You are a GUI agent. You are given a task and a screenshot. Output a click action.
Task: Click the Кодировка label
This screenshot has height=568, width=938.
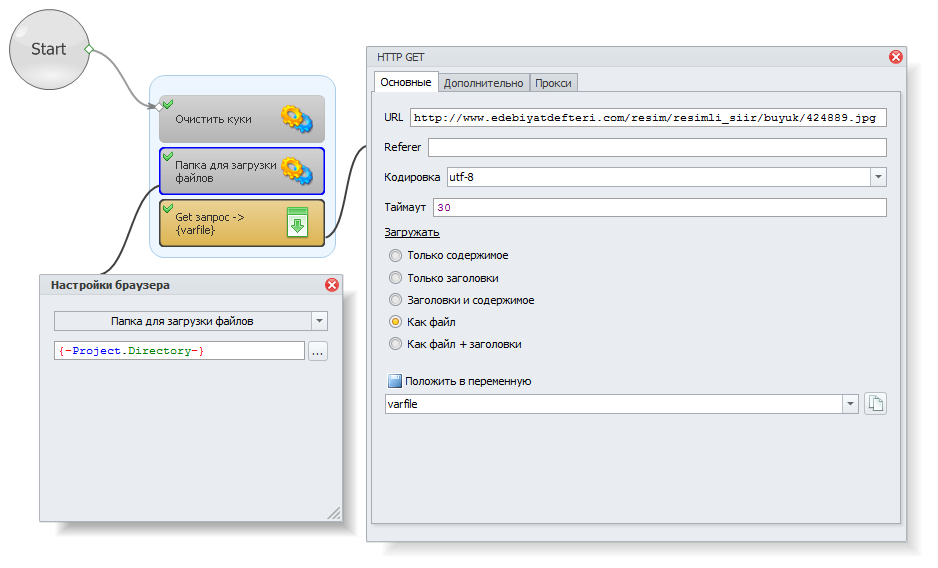coord(412,177)
